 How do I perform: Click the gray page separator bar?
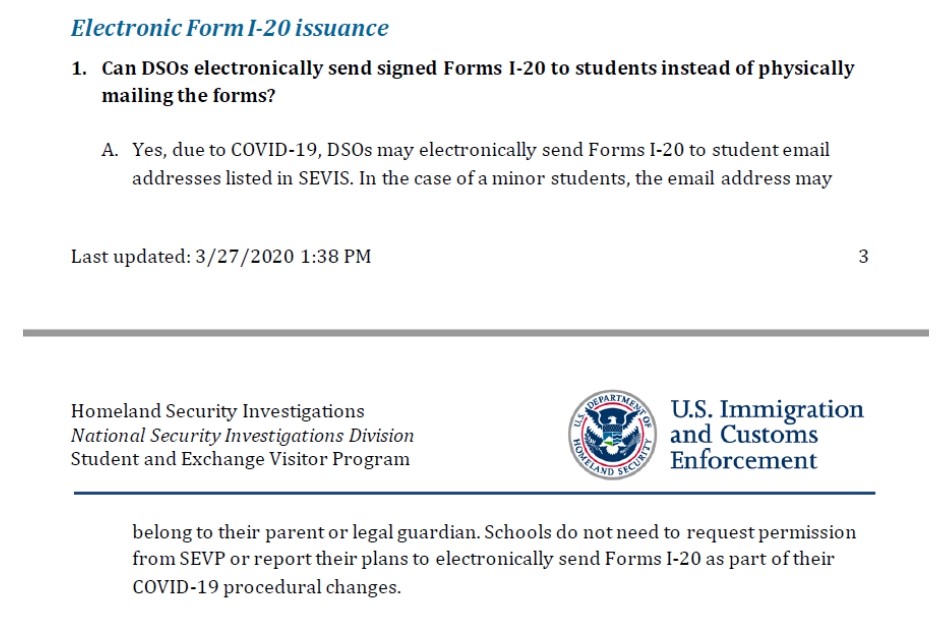click(x=475, y=333)
